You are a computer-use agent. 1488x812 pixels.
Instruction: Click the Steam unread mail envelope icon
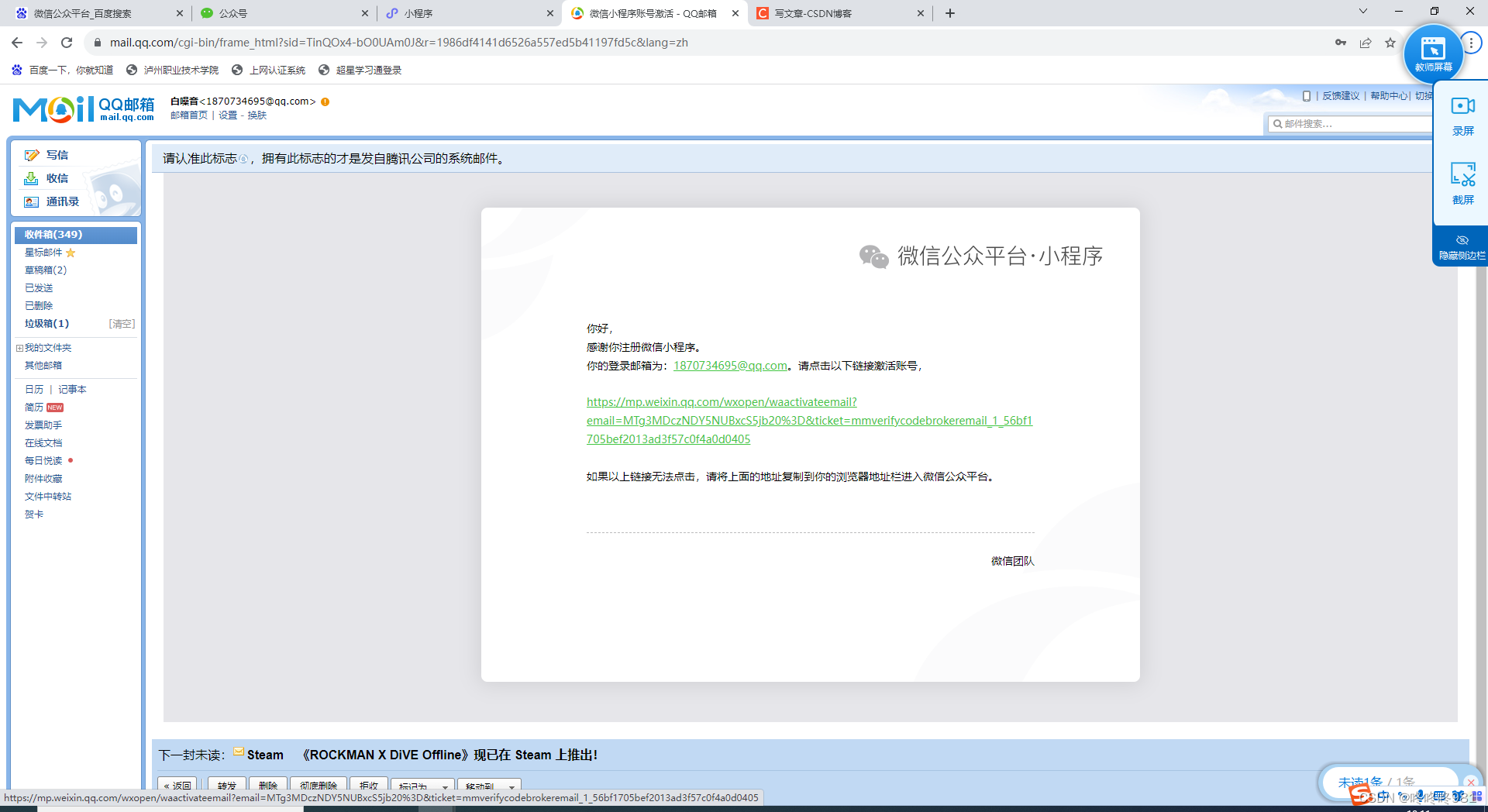[x=239, y=752]
